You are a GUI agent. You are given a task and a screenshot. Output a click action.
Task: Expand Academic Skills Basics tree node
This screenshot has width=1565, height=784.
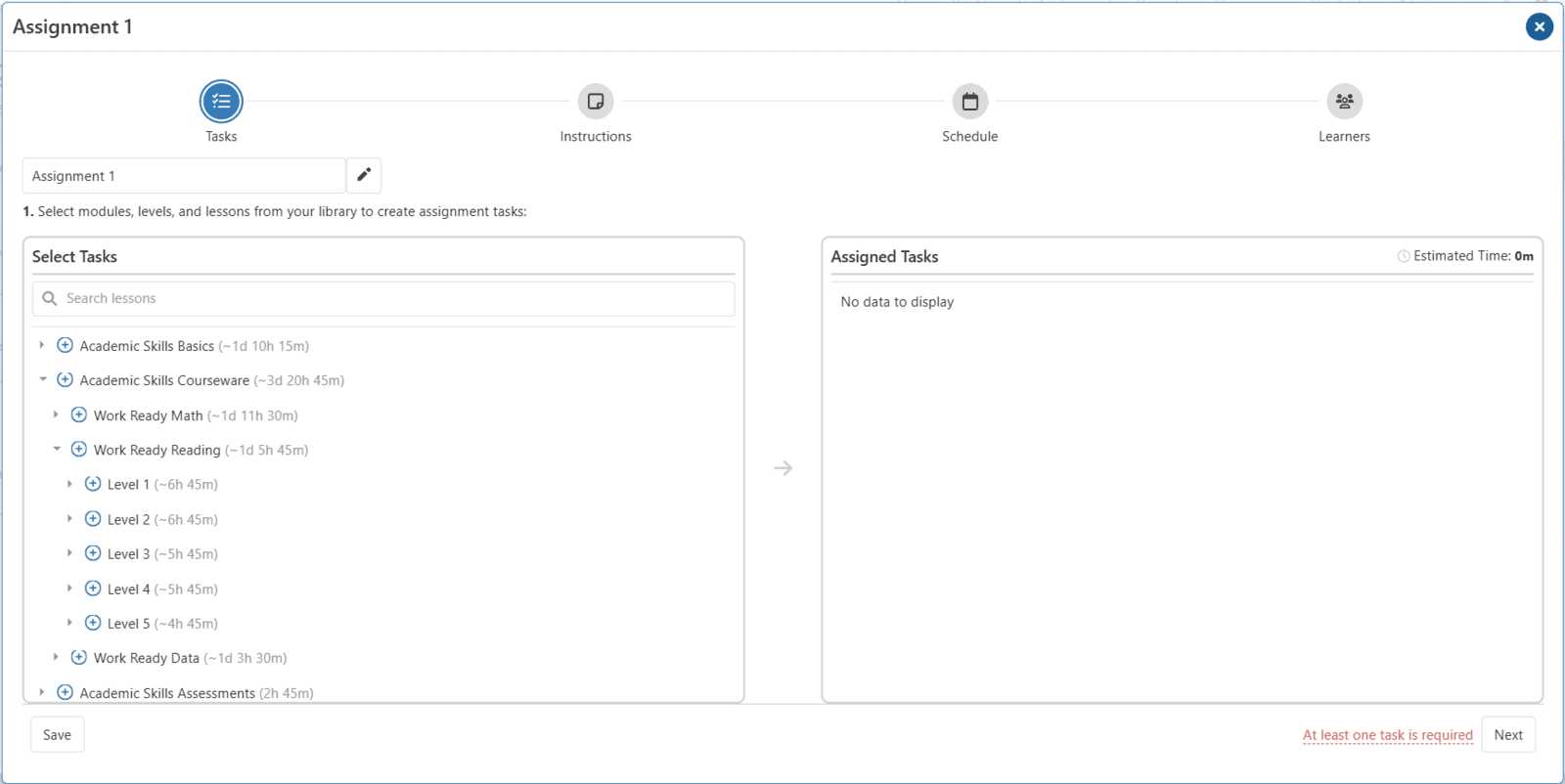[x=42, y=345]
